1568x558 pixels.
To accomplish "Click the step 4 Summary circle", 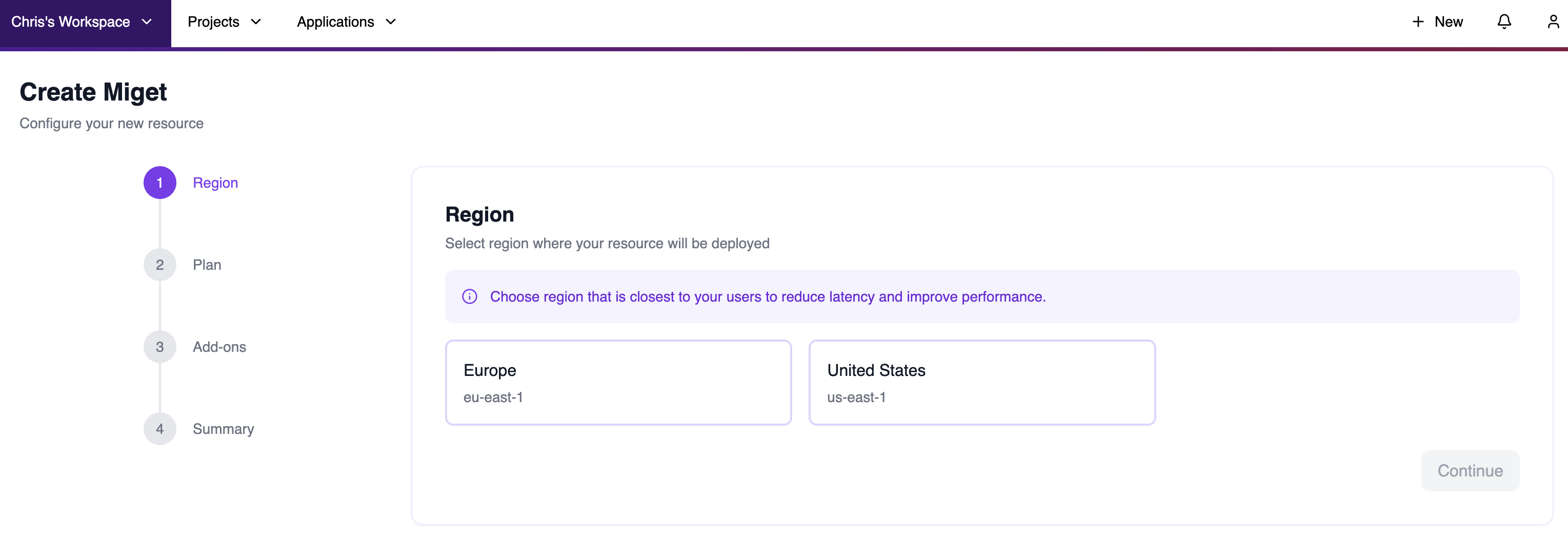I will tap(159, 429).
